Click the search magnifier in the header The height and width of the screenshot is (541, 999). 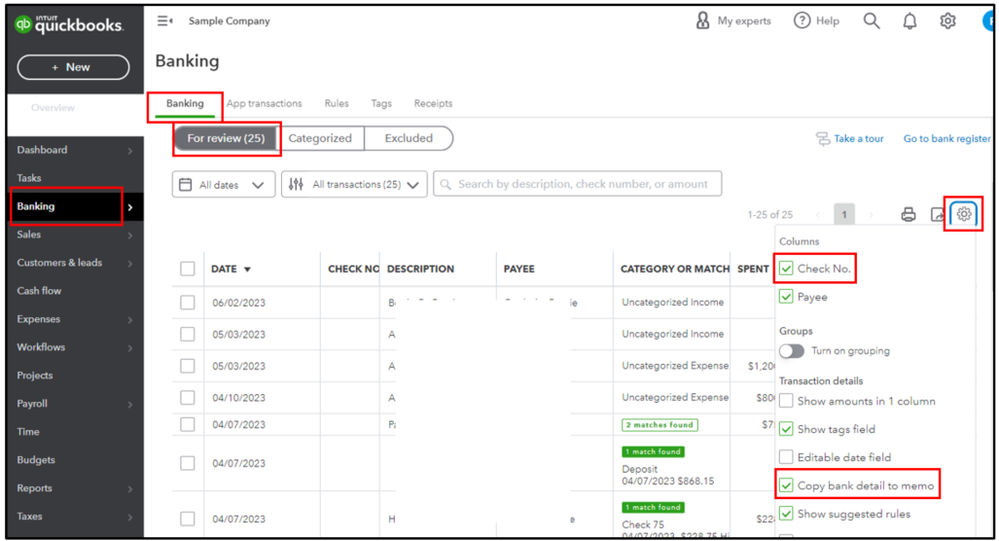coord(871,20)
